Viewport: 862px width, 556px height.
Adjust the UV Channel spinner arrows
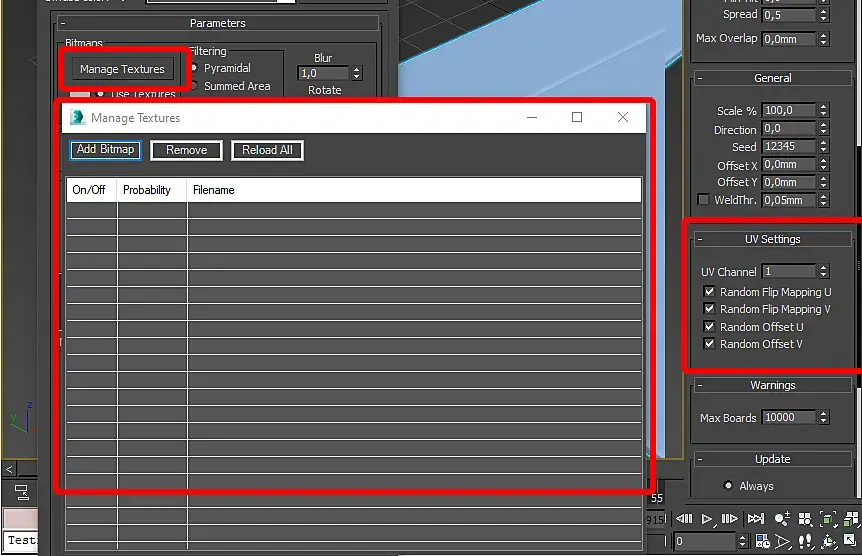pos(823,271)
